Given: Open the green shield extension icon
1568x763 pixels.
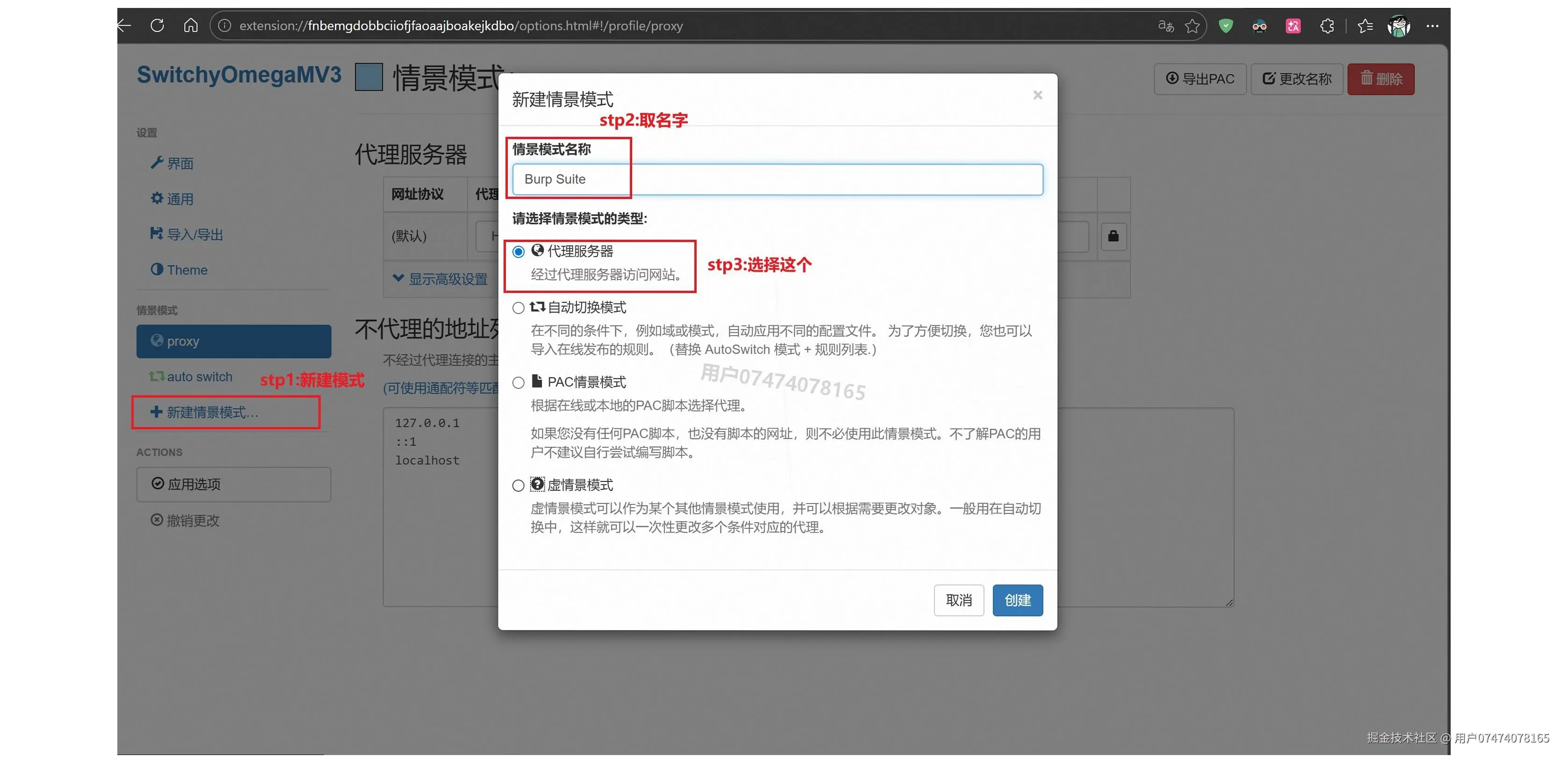Looking at the screenshot, I should tap(1226, 26).
